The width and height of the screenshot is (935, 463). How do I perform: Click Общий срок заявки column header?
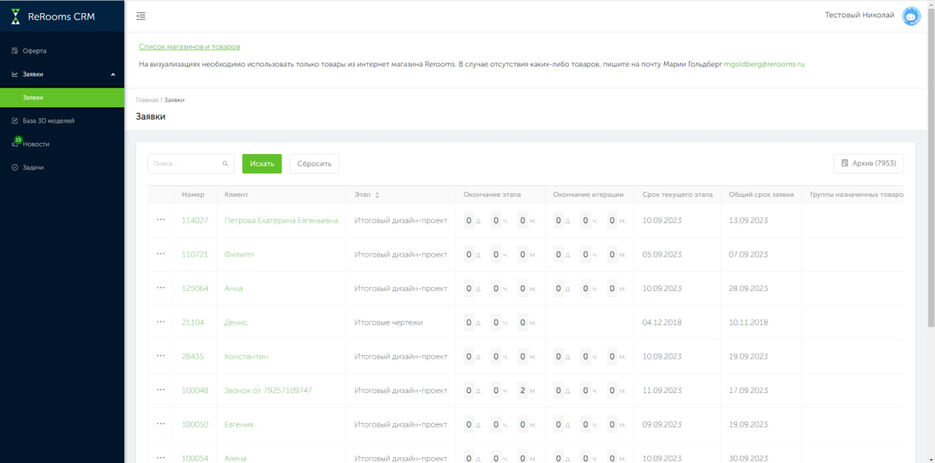tap(761, 195)
